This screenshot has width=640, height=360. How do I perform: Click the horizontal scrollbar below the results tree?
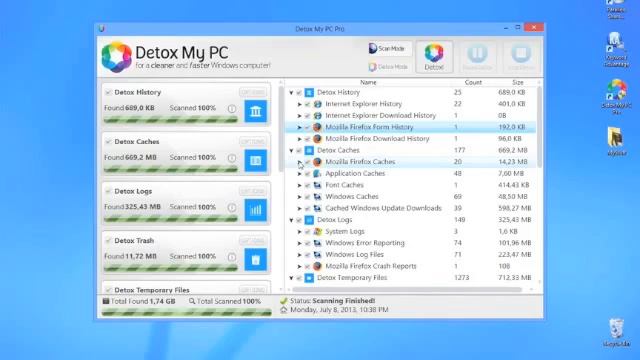coord(407,289)
